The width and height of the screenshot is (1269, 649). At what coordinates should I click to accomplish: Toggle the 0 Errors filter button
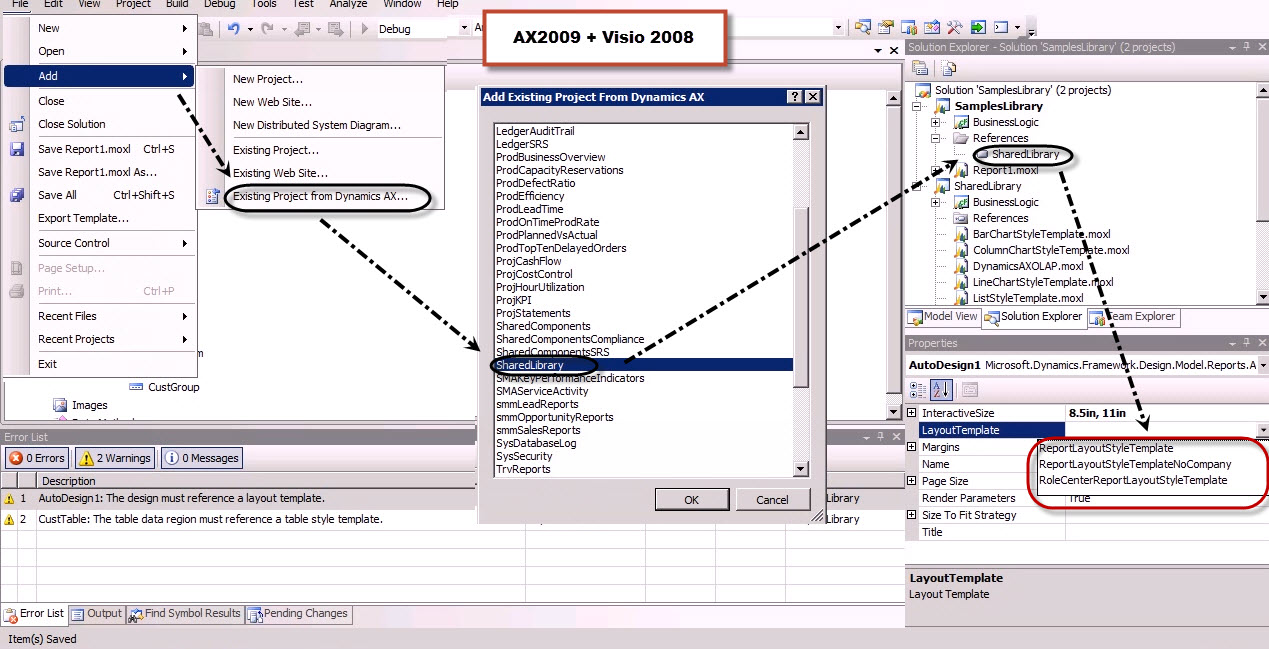point(38,458)
